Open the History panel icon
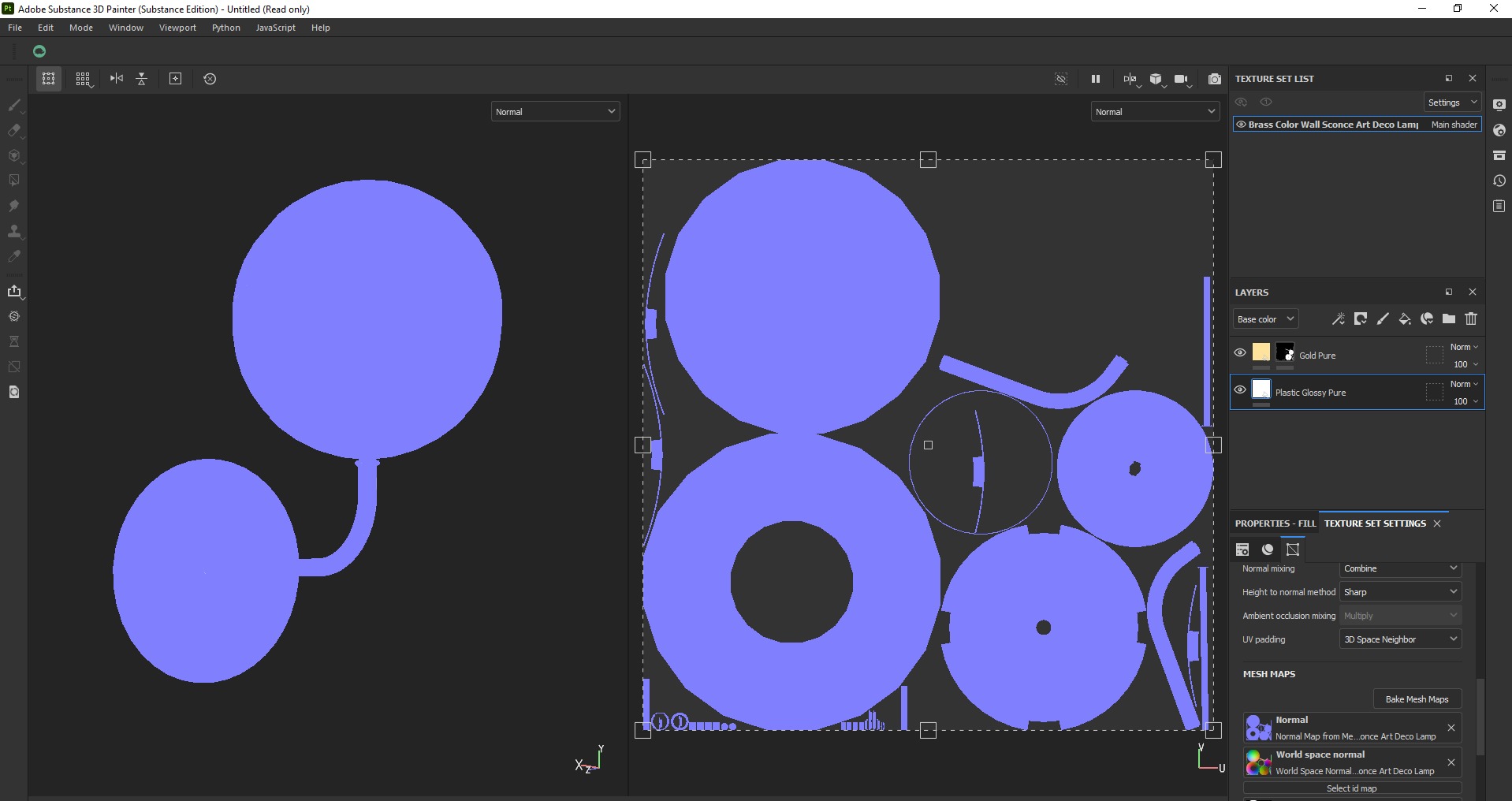This screenshot has height=801, width=1512. coord(1499,181)
